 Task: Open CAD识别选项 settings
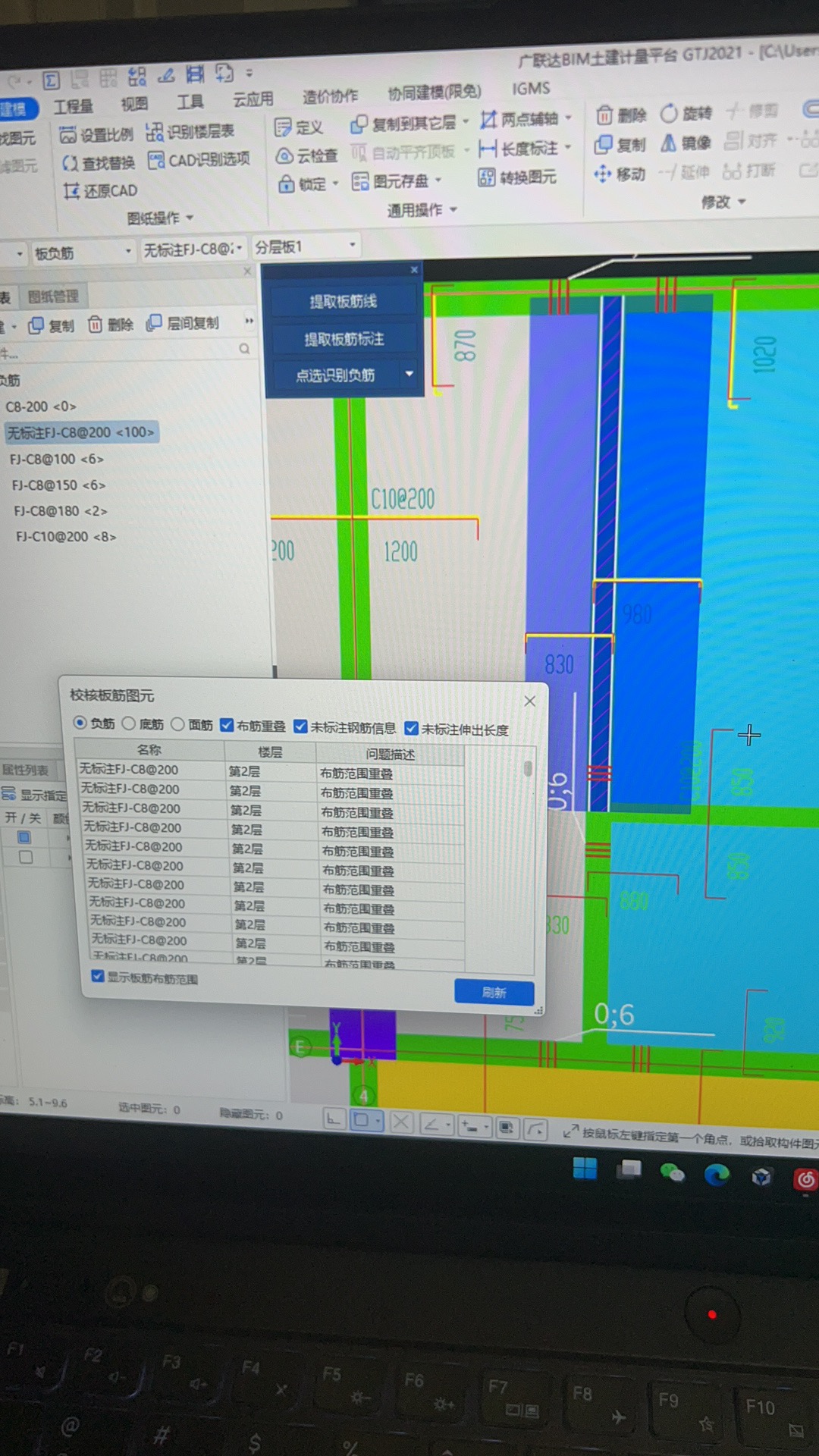199,160
